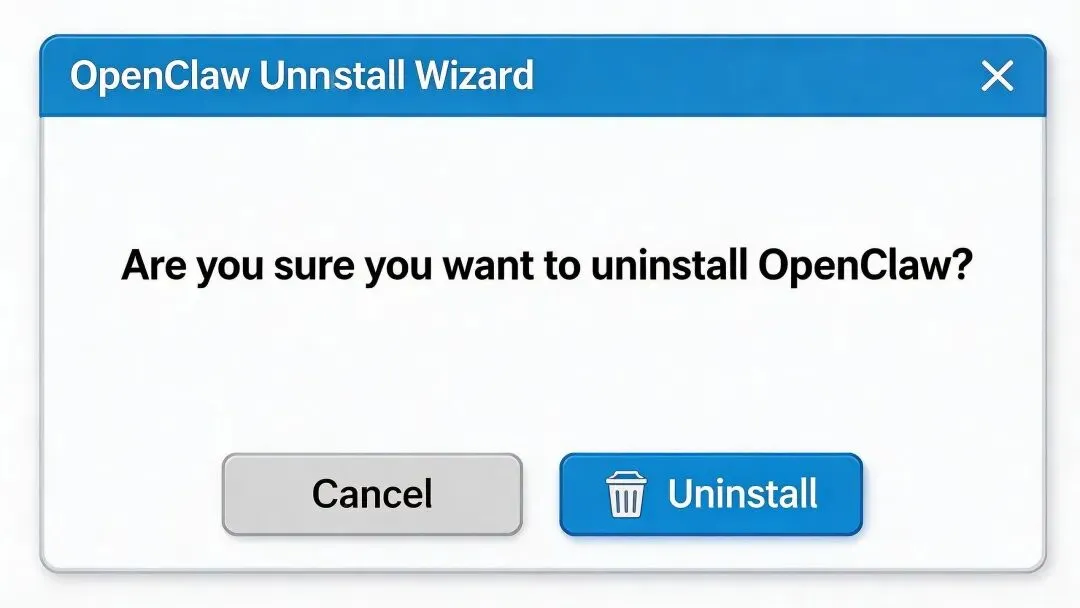Click the Cancel button
This screenshot has height=608, width=1080.
(372, 494)
